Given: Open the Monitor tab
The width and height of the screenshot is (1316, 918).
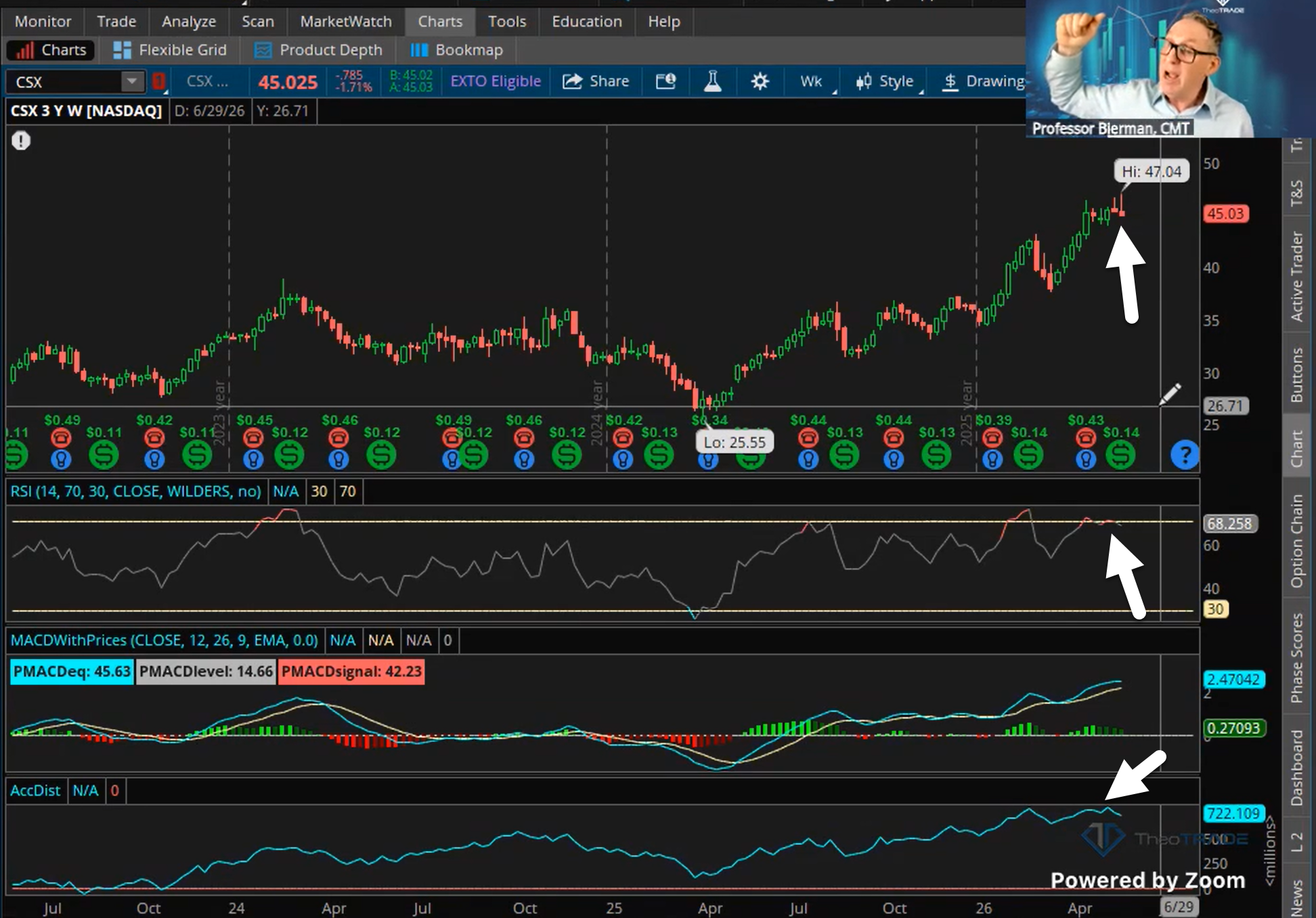Looking at the screenshot, I should [x=43, y=22].
